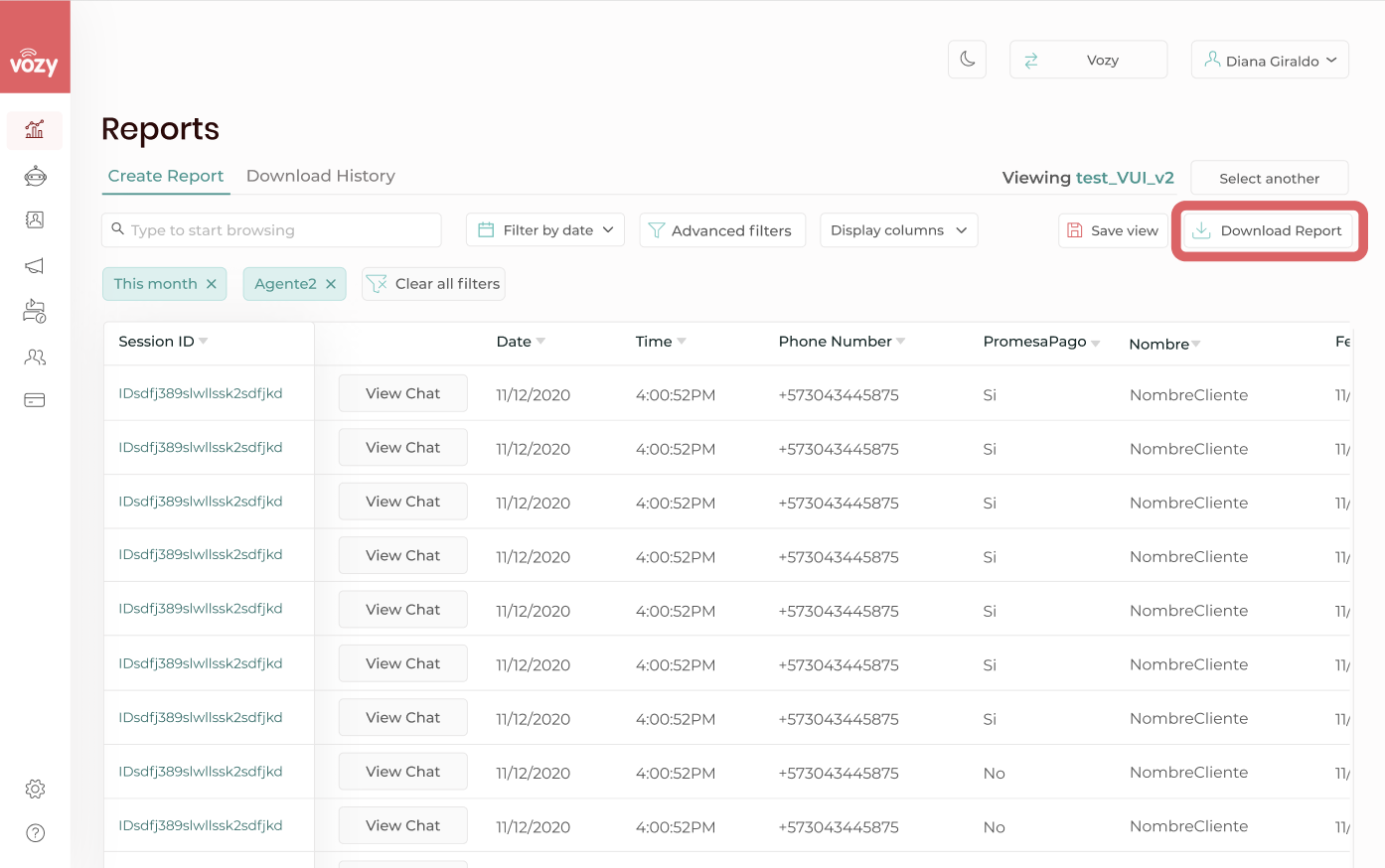The image size is (1385, 868).
Task: Click Clear all filters
Action: [433, 284]
